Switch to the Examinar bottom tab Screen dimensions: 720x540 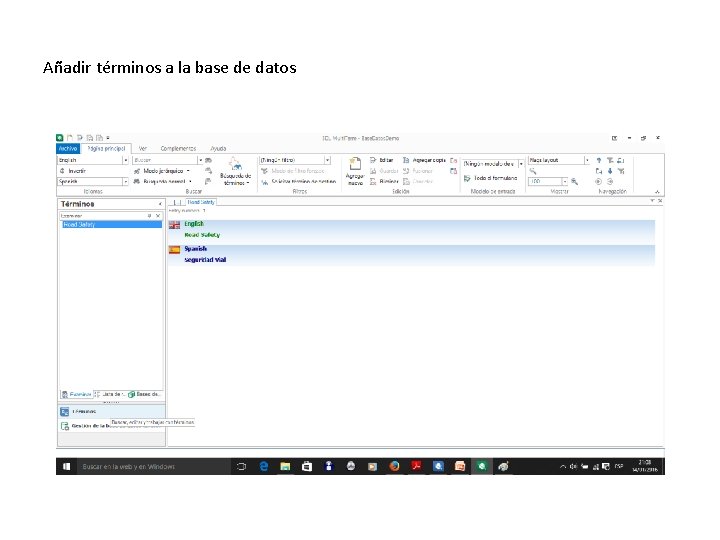tap(77, 394)
